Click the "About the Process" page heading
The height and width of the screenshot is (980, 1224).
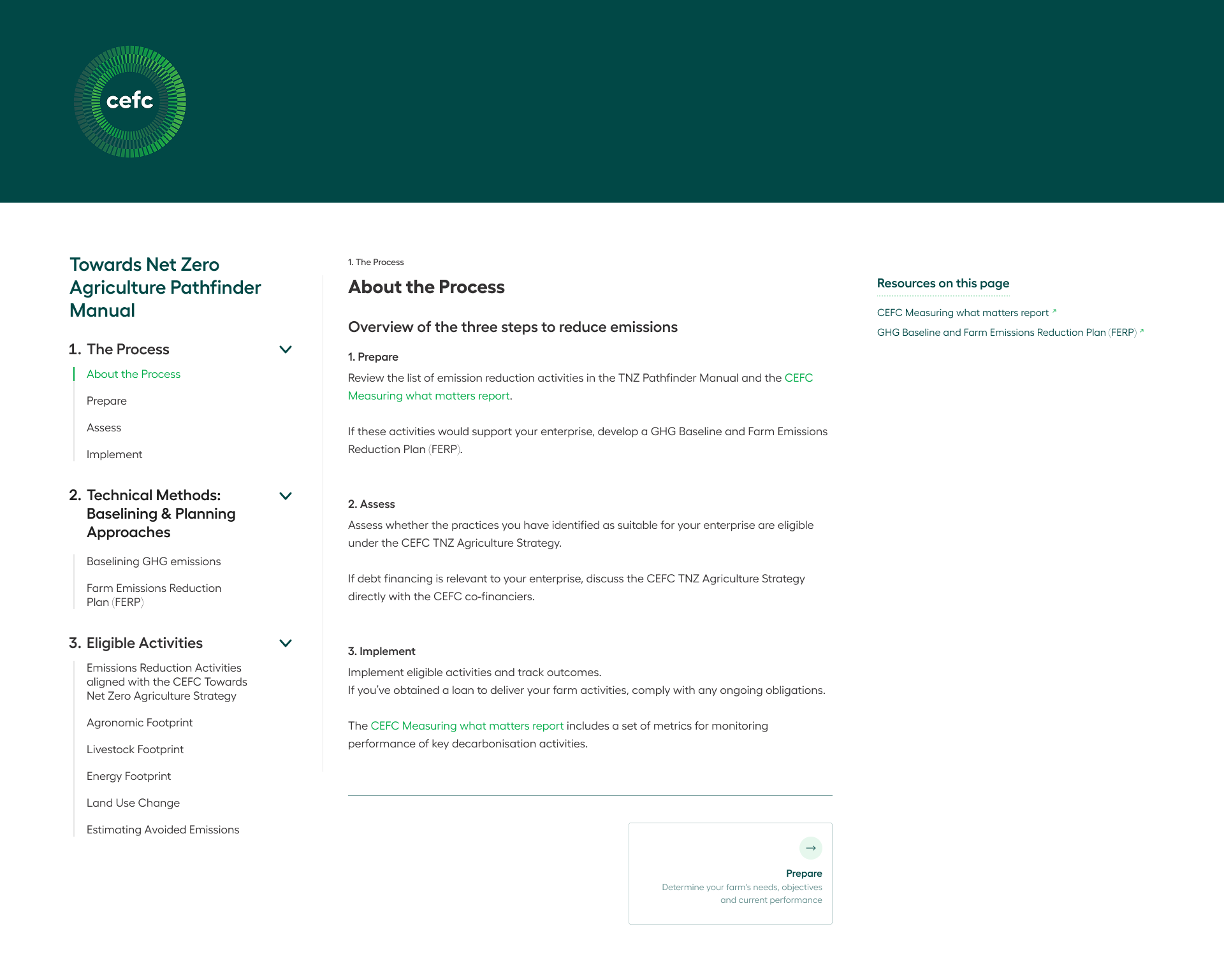pos(426,287)
